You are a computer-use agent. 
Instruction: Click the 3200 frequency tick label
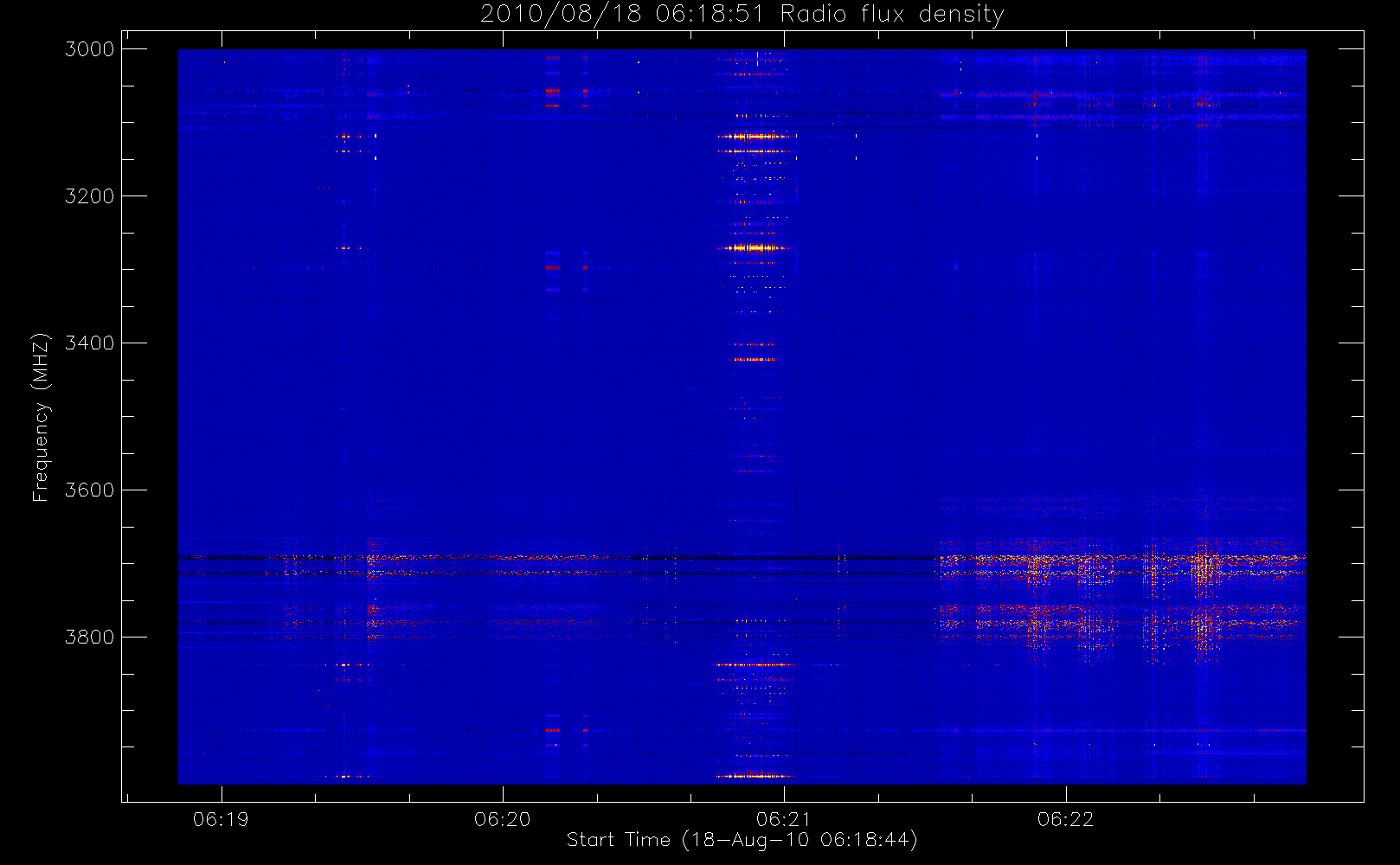click(x=90, y=196)
